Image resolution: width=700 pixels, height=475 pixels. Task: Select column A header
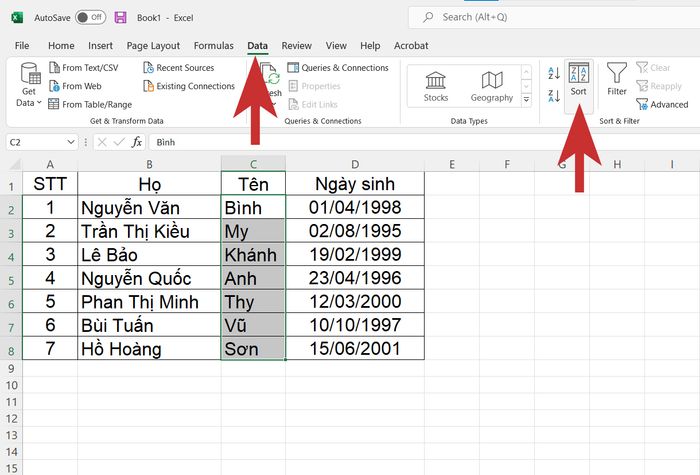pos(50,164)
